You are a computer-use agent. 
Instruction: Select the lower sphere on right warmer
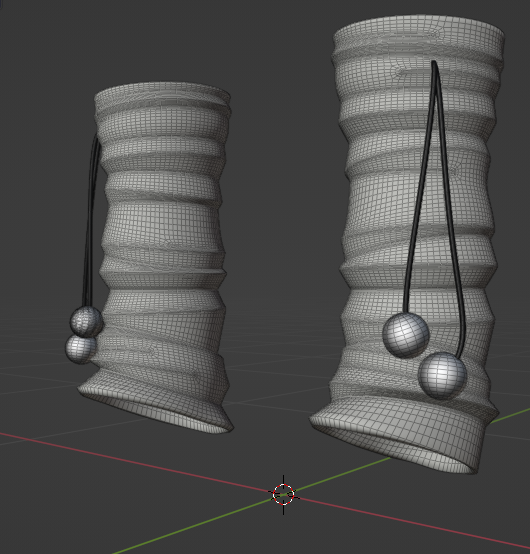(442, 376)
